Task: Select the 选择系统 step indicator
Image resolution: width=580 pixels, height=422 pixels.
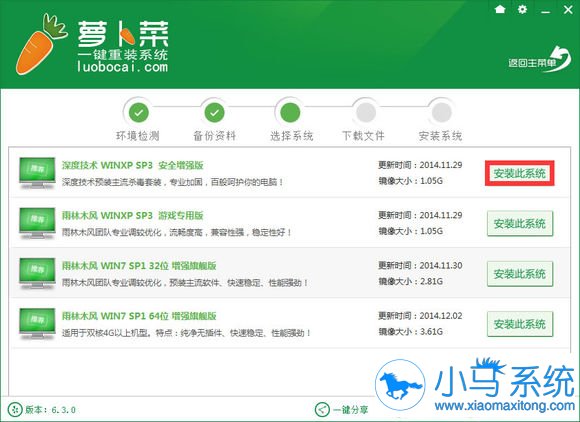Action: (290, 112)
